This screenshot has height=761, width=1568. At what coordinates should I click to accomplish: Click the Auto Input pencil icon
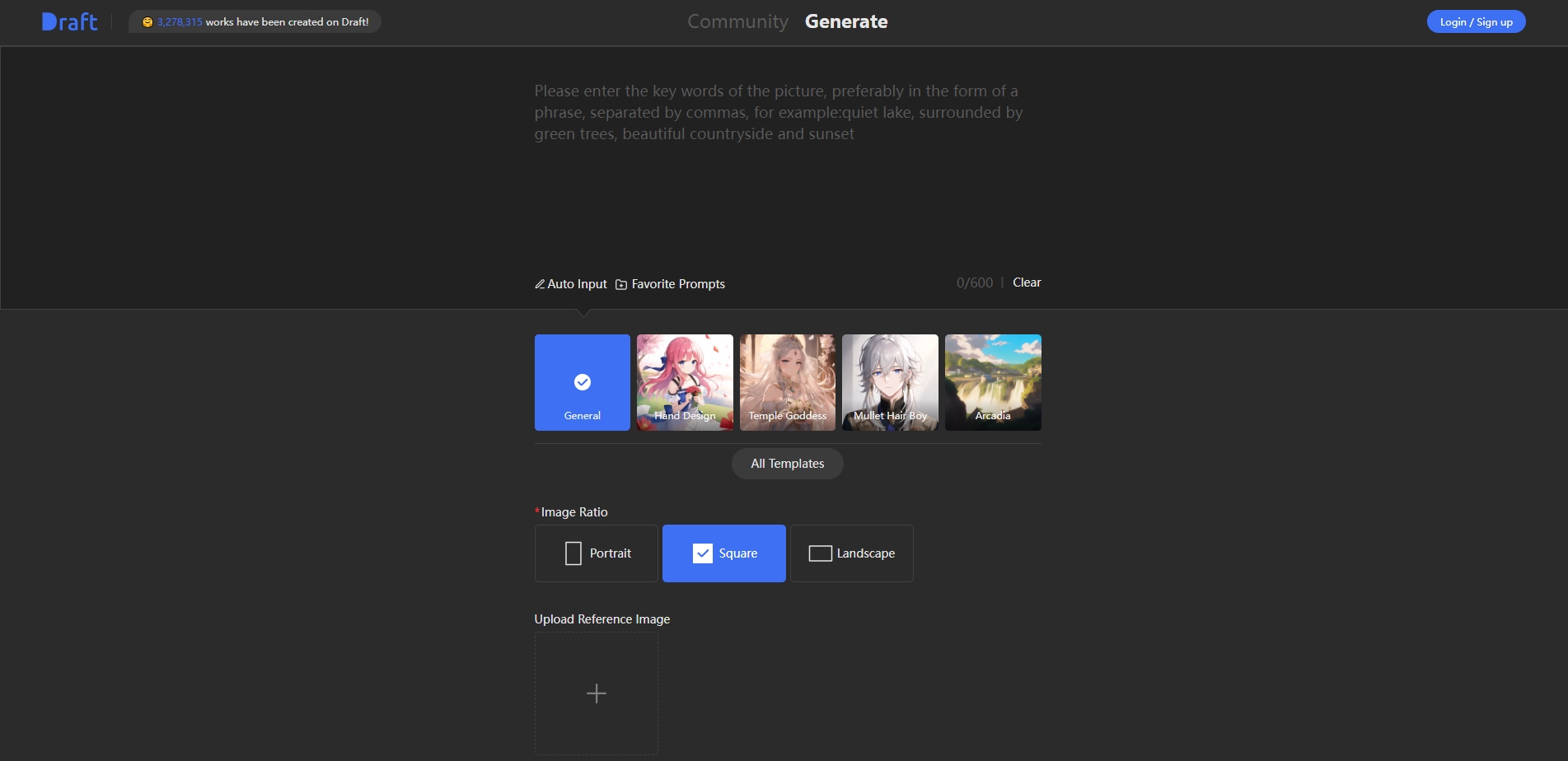(x=540, y=284)
